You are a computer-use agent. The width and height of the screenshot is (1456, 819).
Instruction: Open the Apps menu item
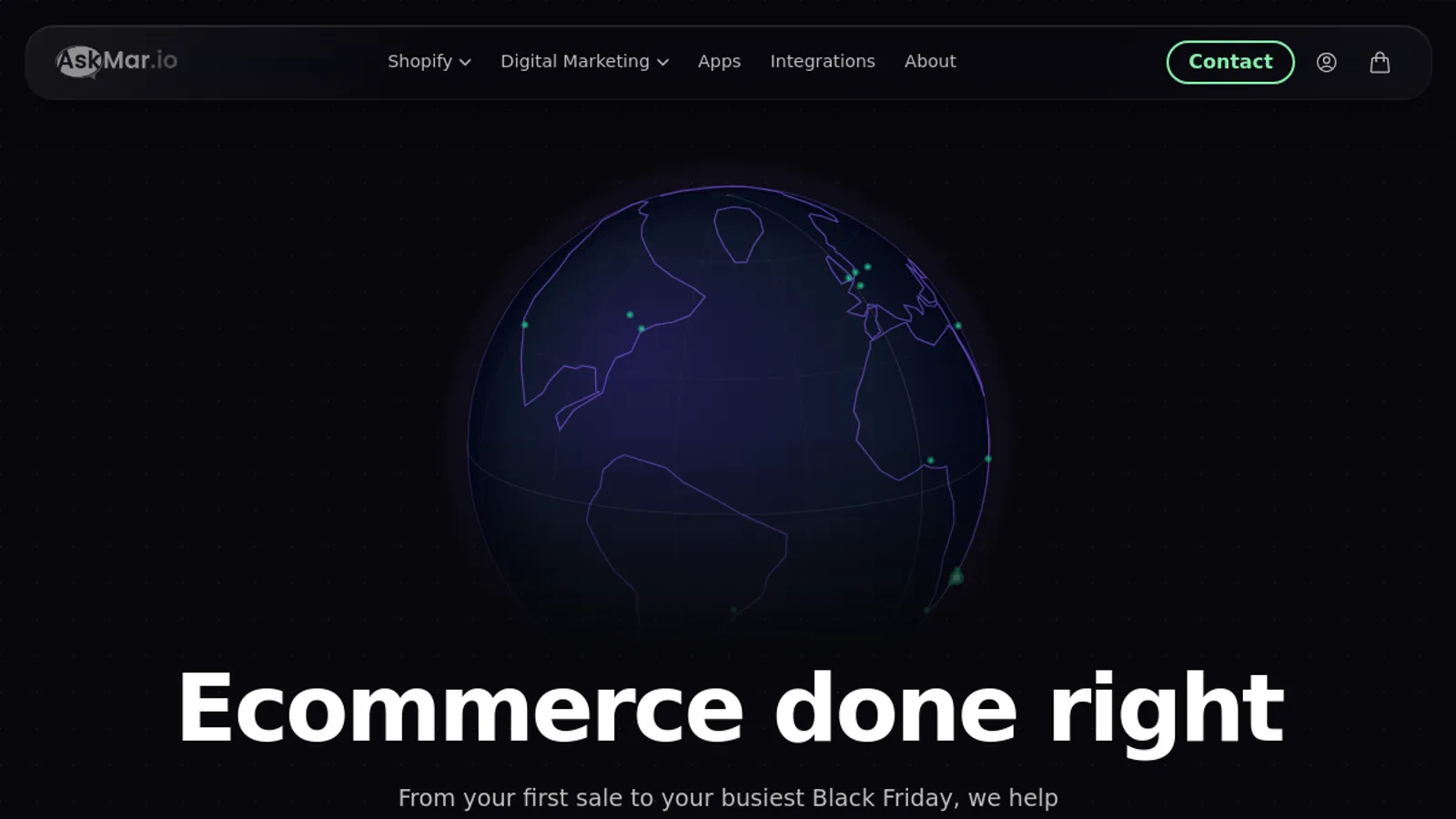pyautogui.click(x=719, y=61)
